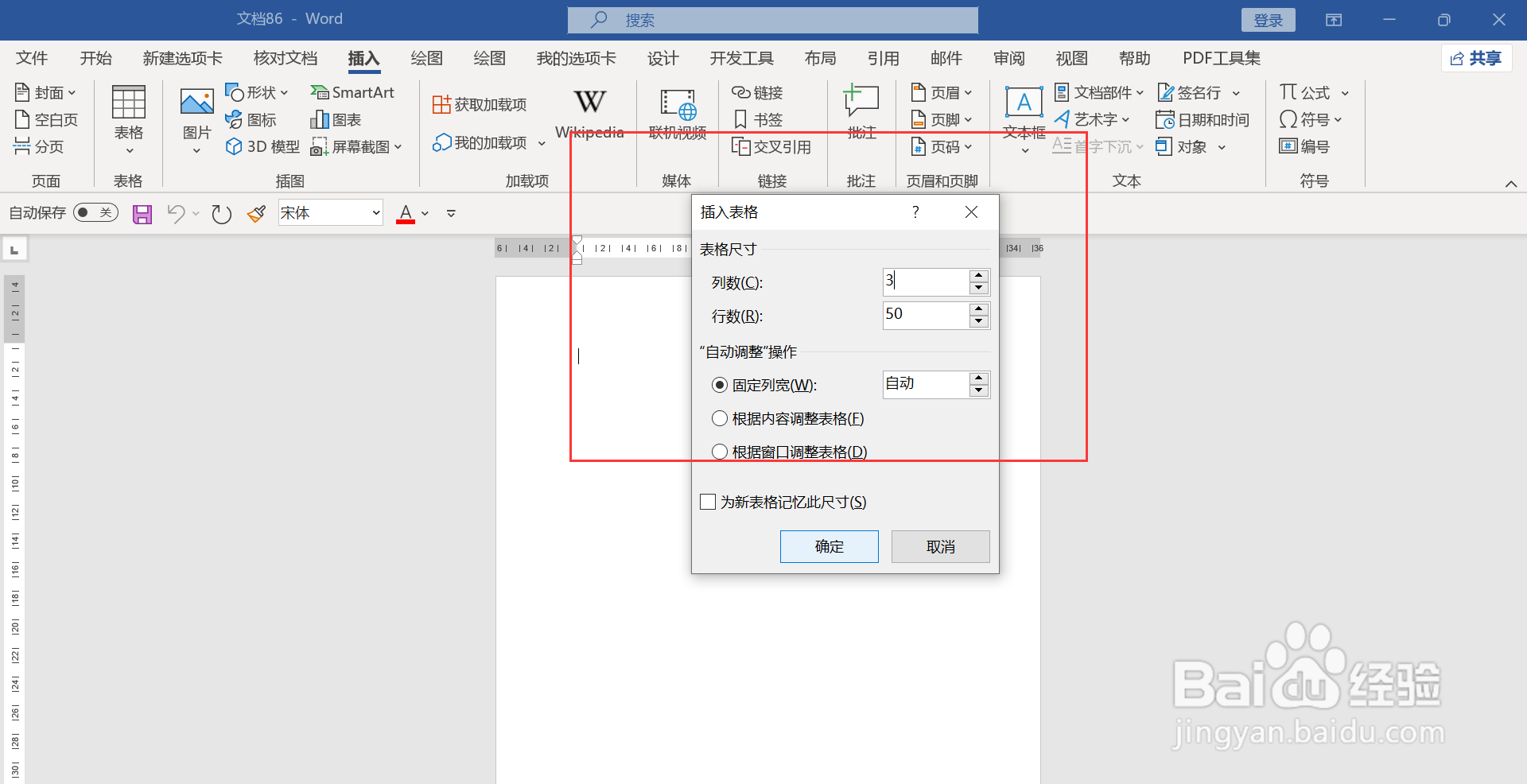The height and width of the screenshot is (784, 1527).
Task: Open the File (文件) tab
Action: pos(32,59)
